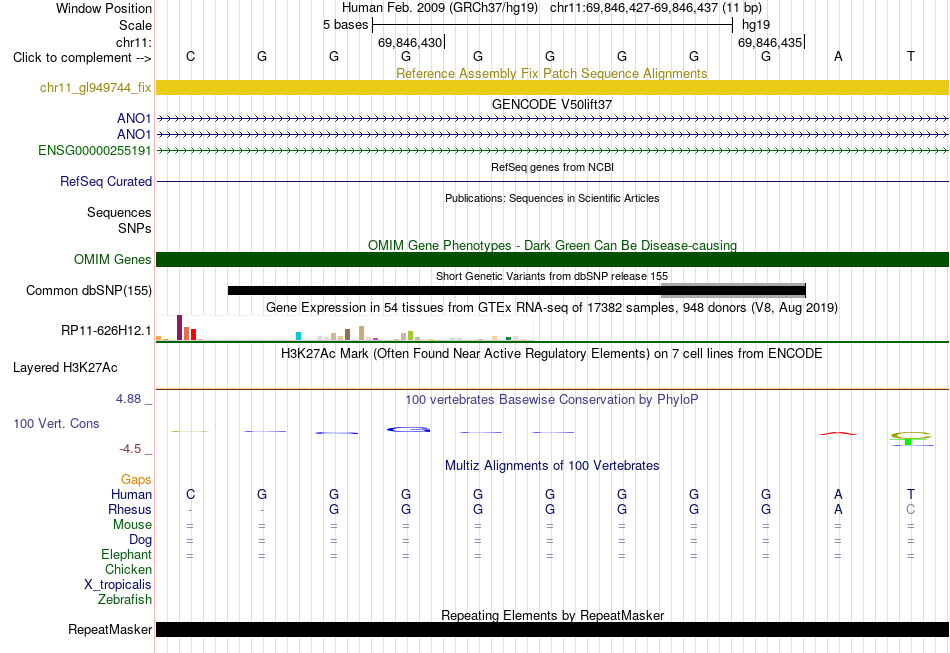The width and height of the screenshot is (950, 653).
Task: Click the OMIM Gene Phenotypes track title
Action: pos(552,246)
